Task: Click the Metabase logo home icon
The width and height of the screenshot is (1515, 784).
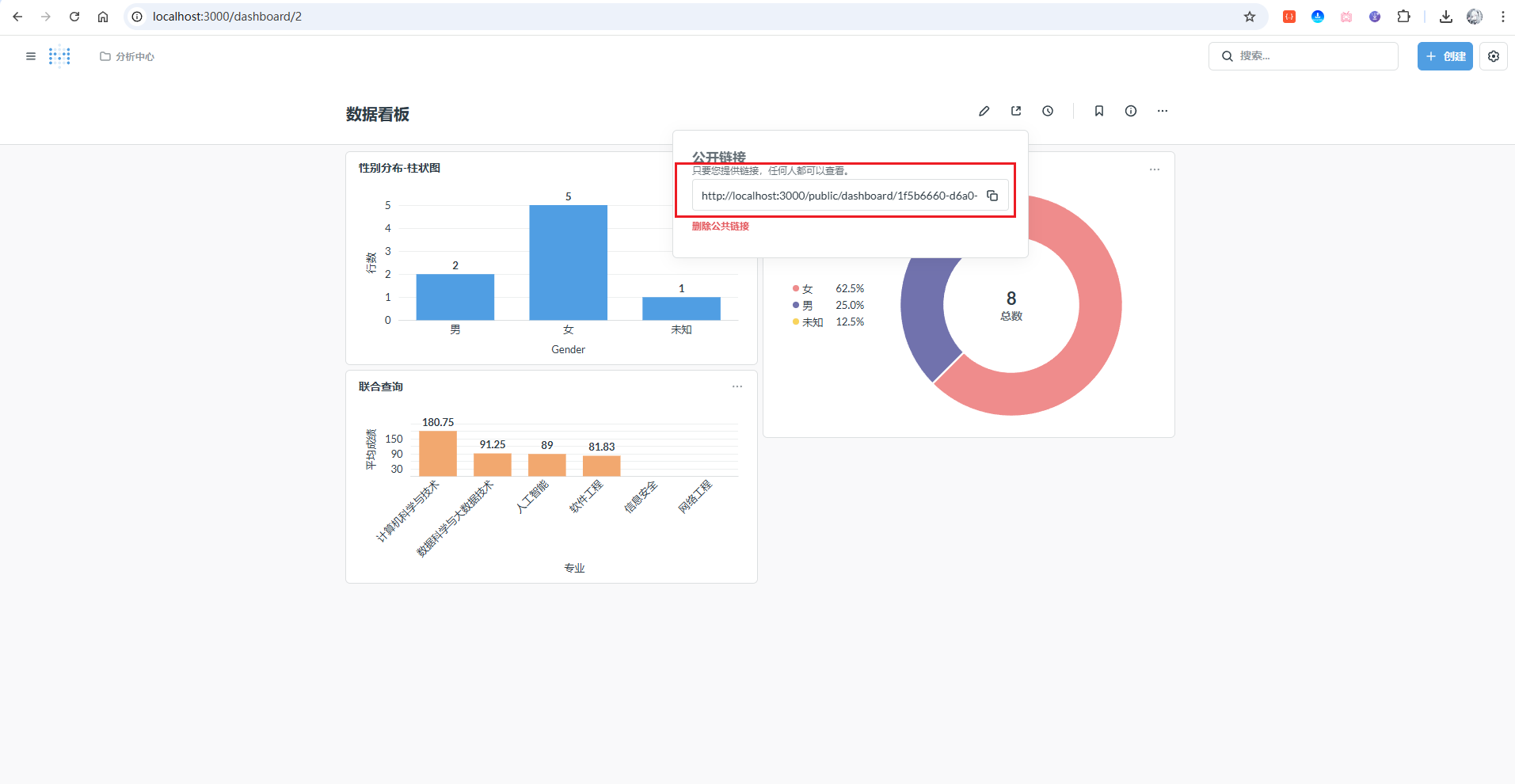Action: tap(59, 56)
